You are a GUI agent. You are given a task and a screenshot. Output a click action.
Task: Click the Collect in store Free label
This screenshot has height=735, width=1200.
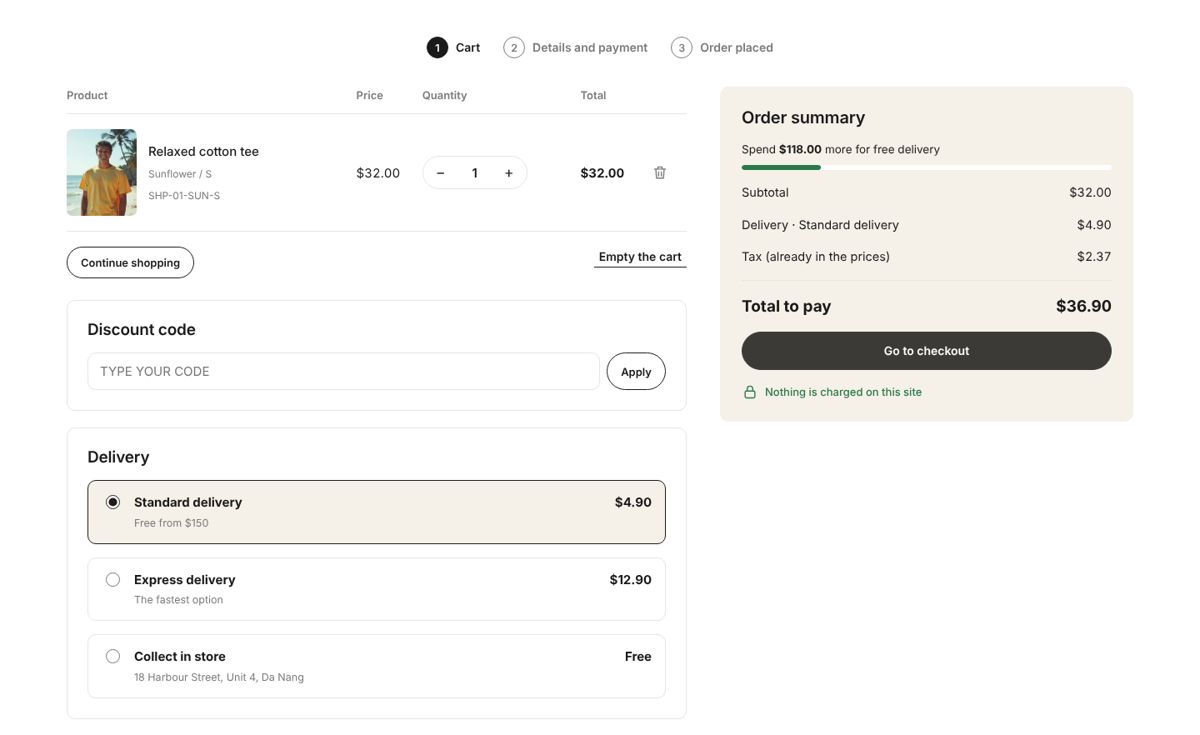[638, 657]
